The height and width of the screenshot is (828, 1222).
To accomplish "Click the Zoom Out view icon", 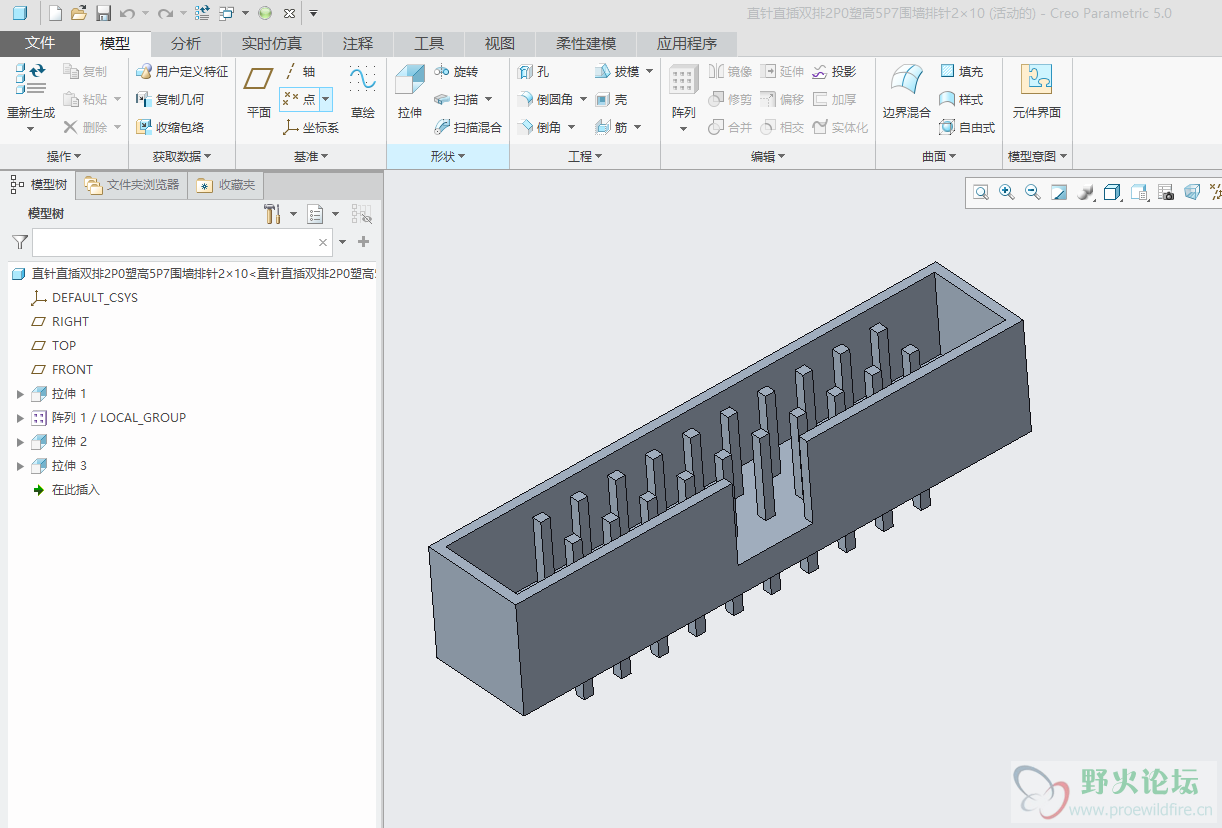I will [x=1033, y=193].
